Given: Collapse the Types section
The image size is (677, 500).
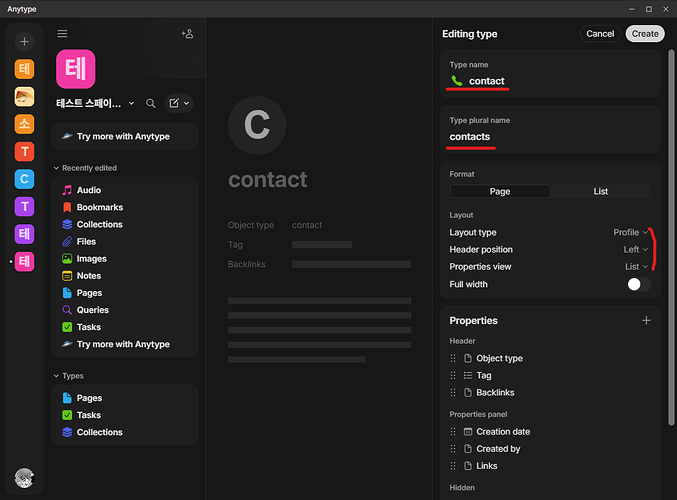Looking at the screenshot, I should 56,376.
